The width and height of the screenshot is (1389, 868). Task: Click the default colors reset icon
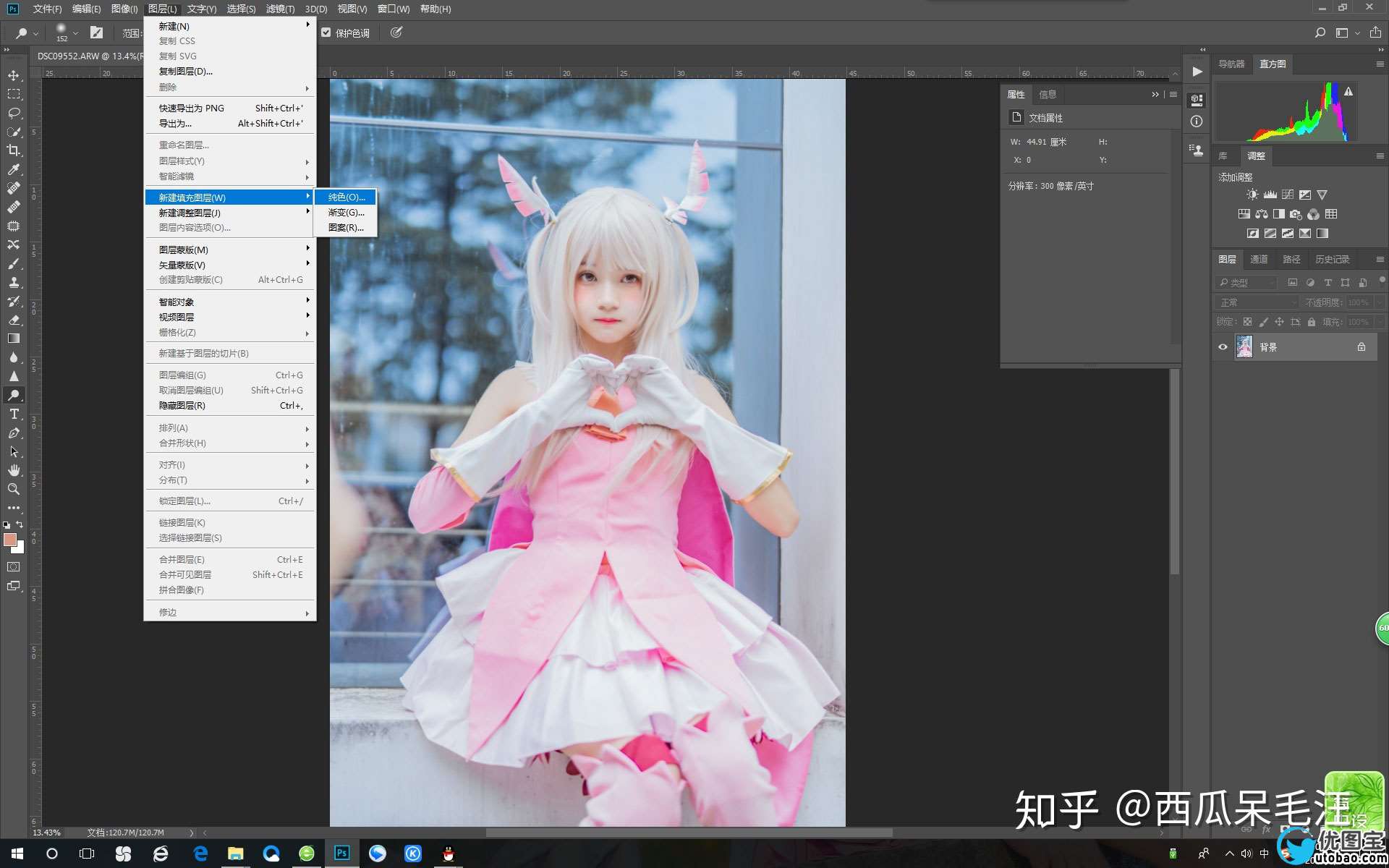point(7,525)
